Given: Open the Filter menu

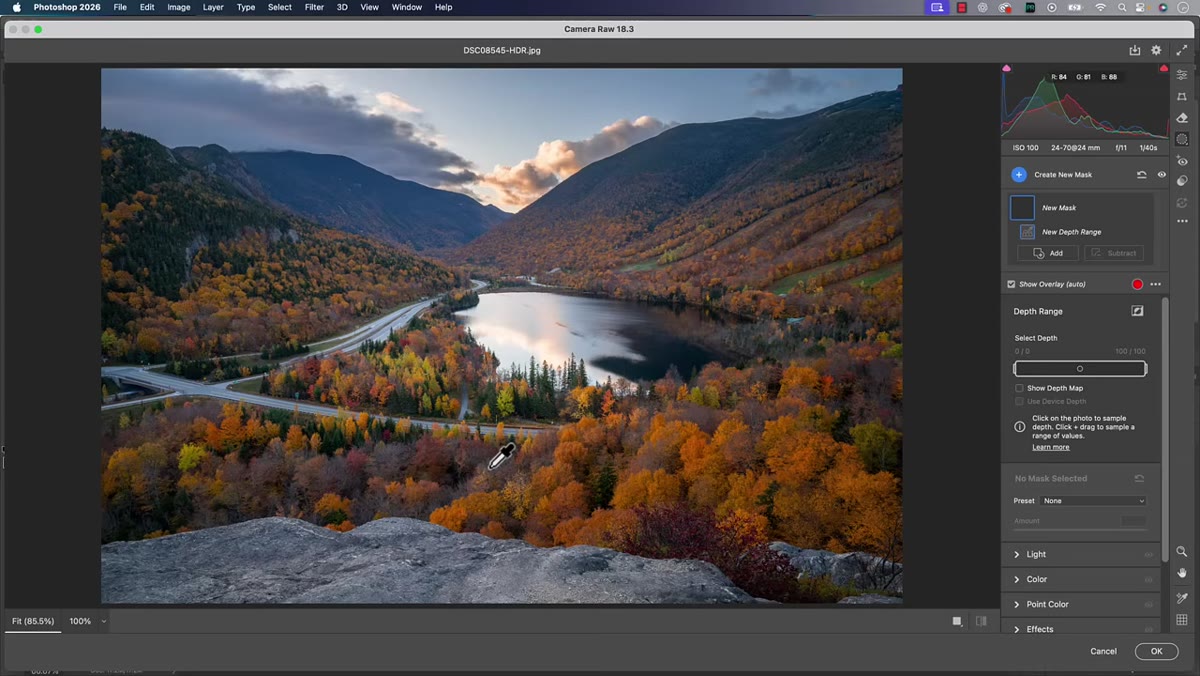Looking at the screenshot, I should pos(314,7).
